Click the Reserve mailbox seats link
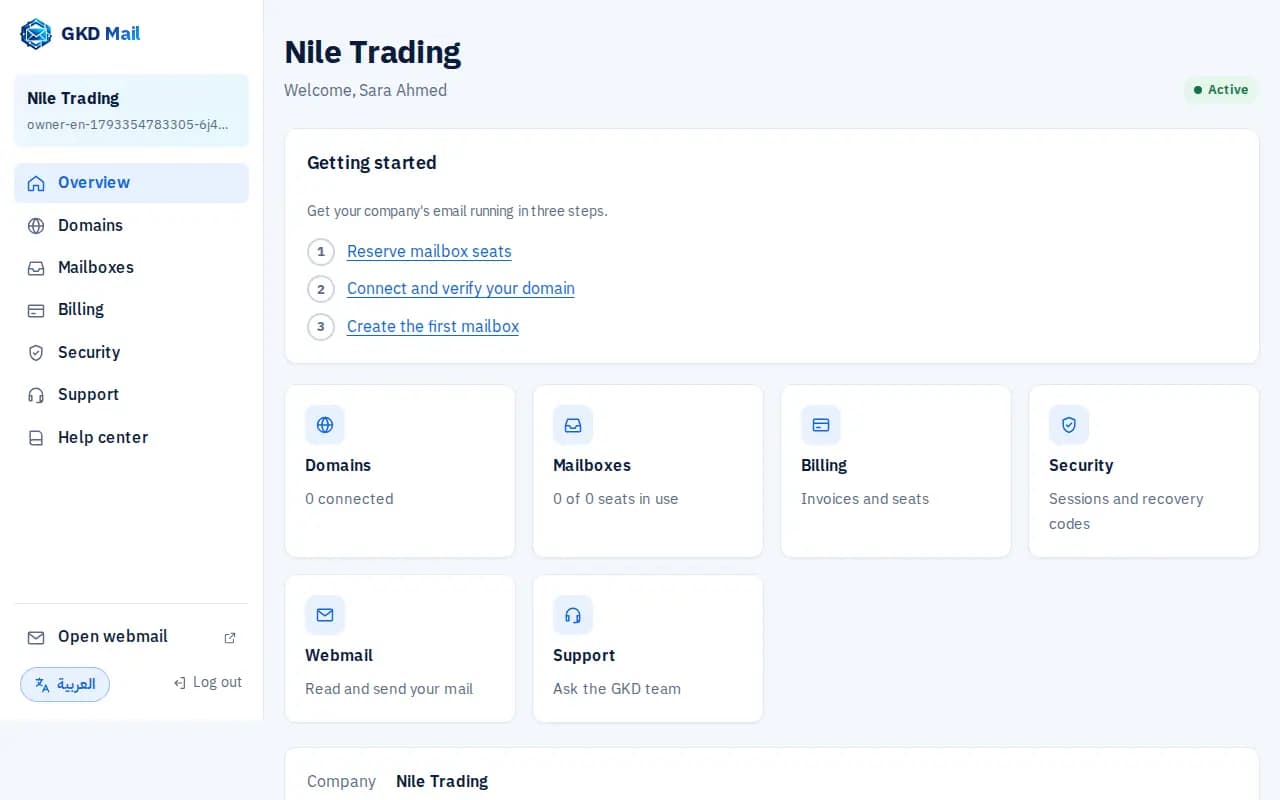Viewport: 1280px width, 800px height. [x=429, y=252]
